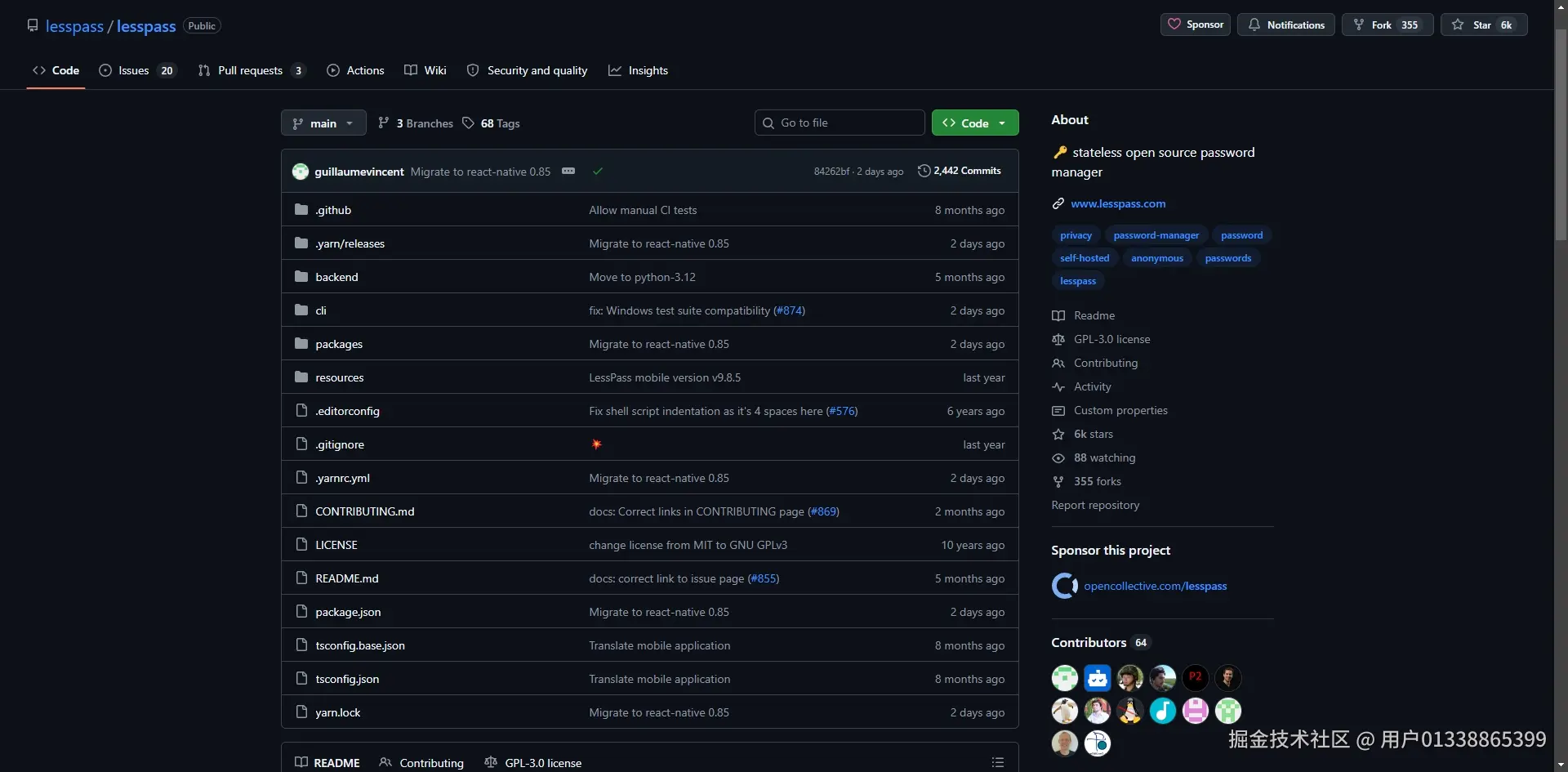View the 3 Branches link
This screenshot has height=772, width=1568.
(416, 123)
